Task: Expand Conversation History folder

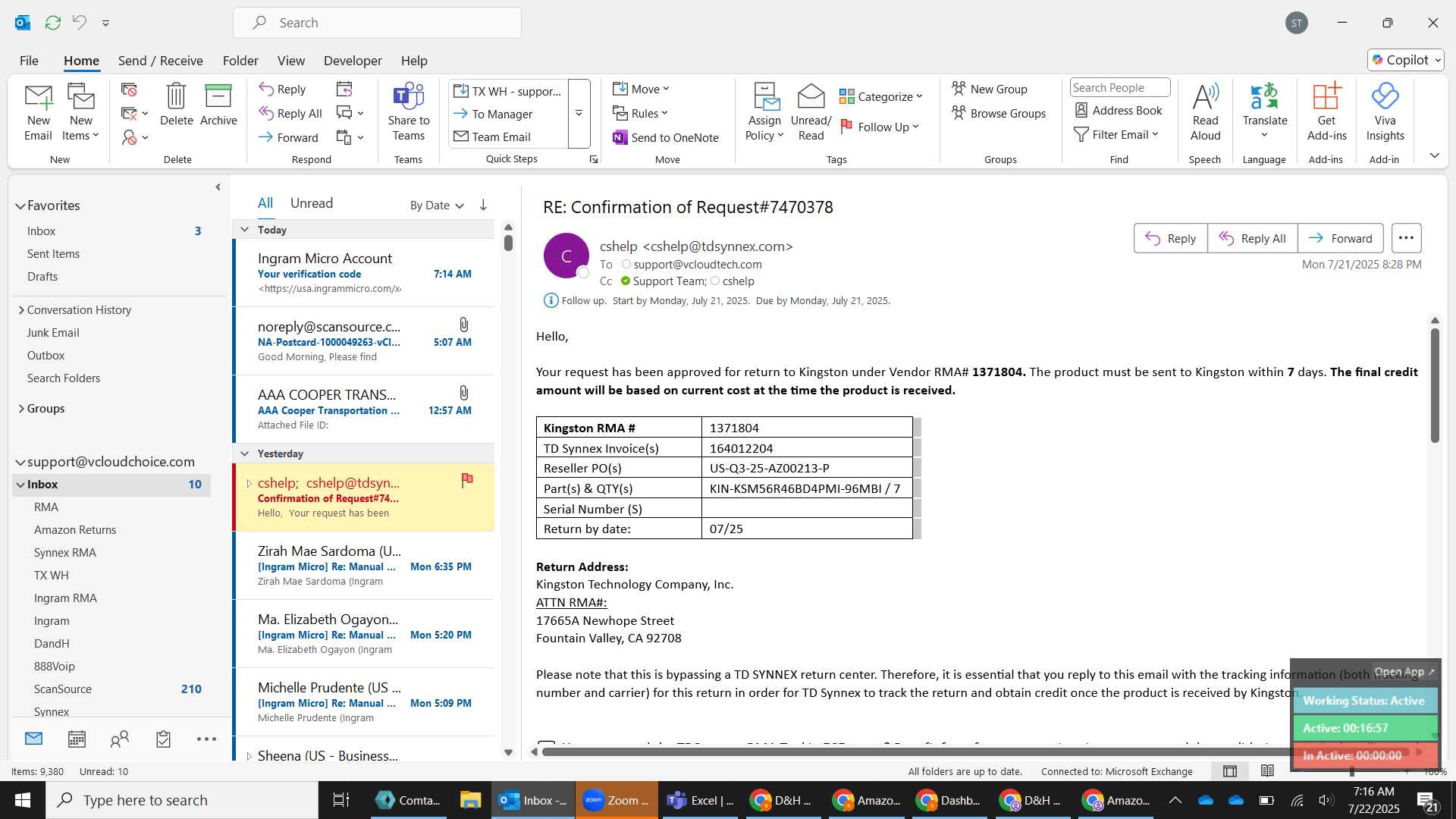Action: point(21,310)
